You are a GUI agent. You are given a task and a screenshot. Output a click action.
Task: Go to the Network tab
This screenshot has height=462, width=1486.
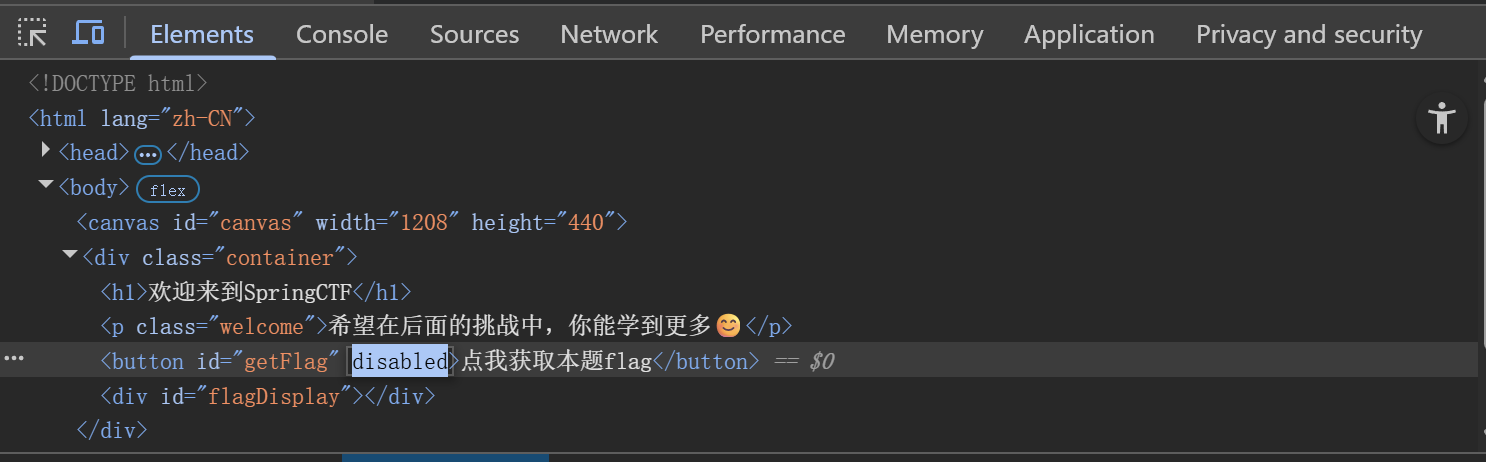click(609, 34)
